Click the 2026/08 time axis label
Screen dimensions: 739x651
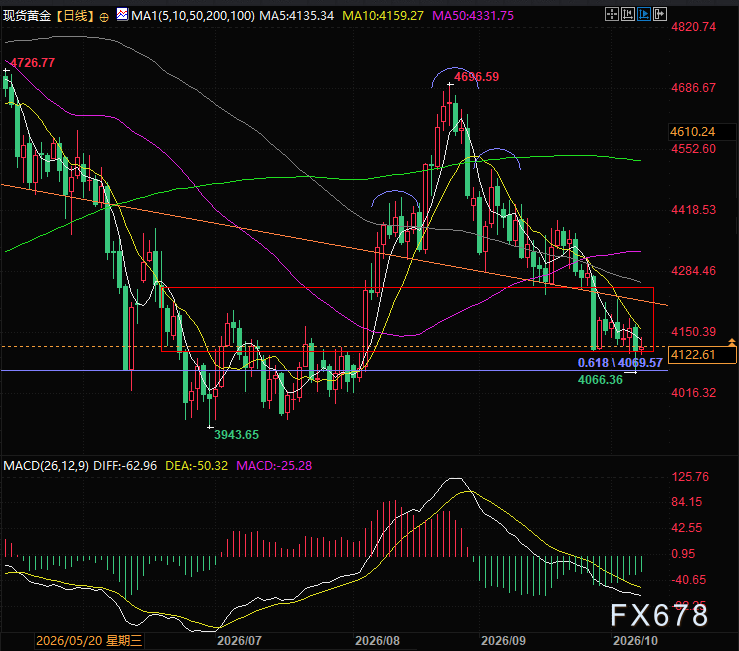point(377,641)
